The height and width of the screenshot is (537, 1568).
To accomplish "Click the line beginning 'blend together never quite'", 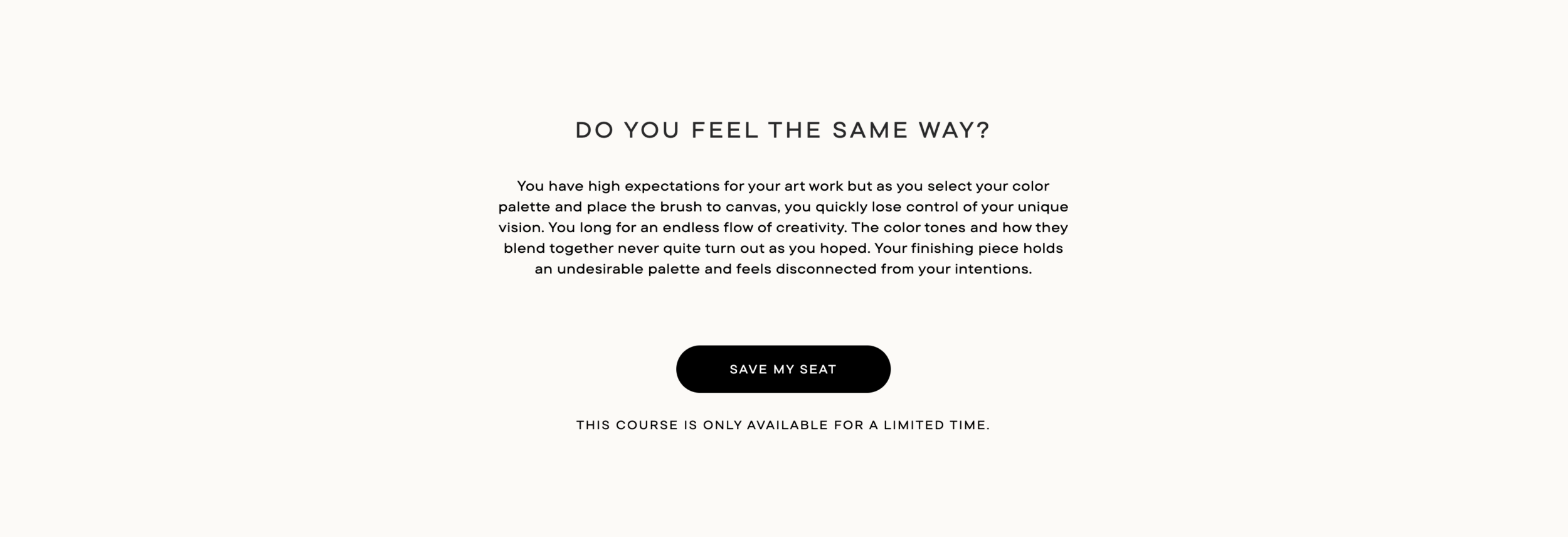I will coord(783,248).
